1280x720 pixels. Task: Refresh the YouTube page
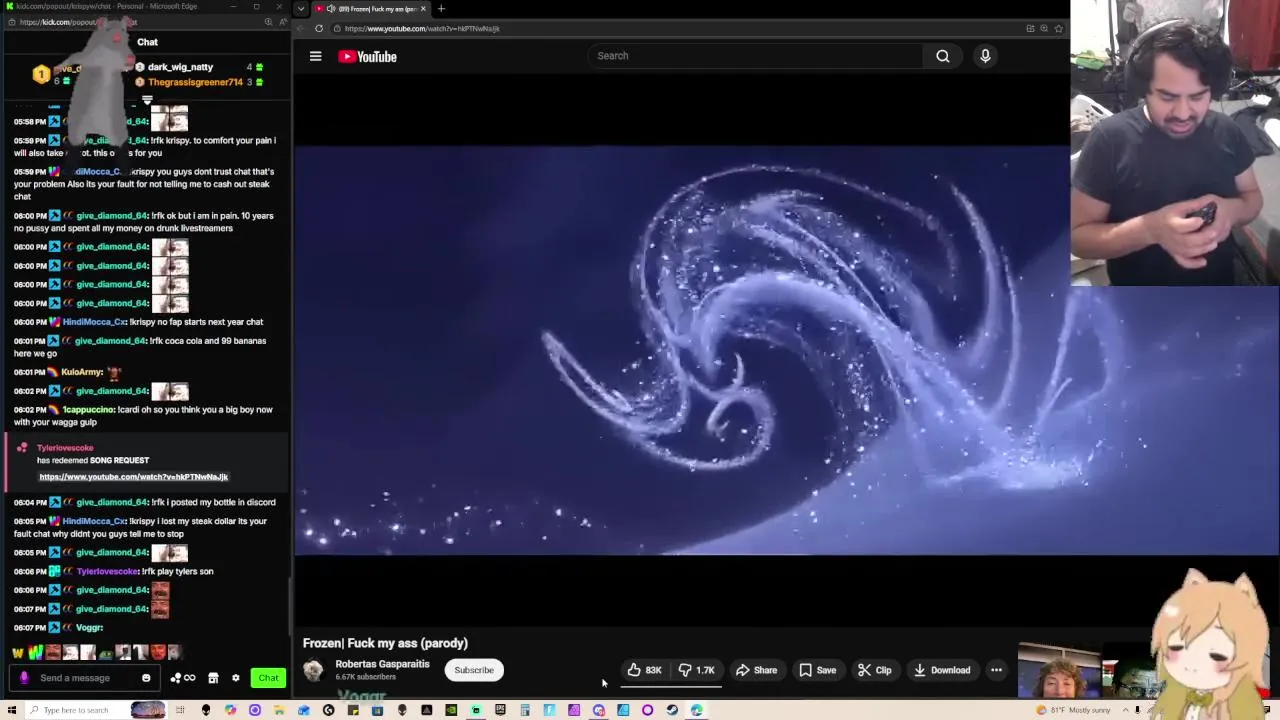click(x=318, y=28)
